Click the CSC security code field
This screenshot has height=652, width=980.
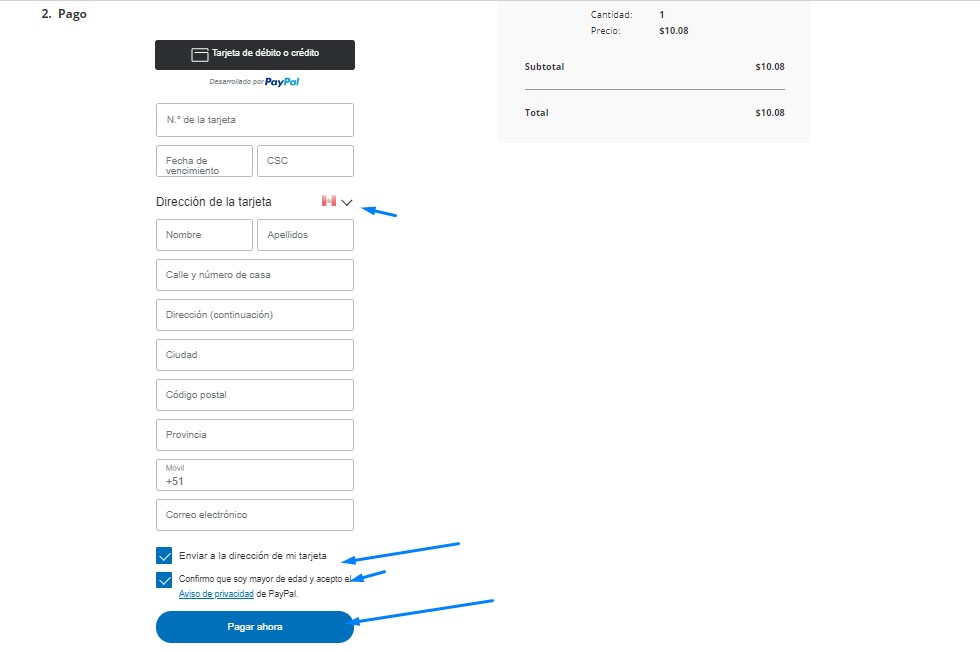pyautogui.click(x=305, y=161)
